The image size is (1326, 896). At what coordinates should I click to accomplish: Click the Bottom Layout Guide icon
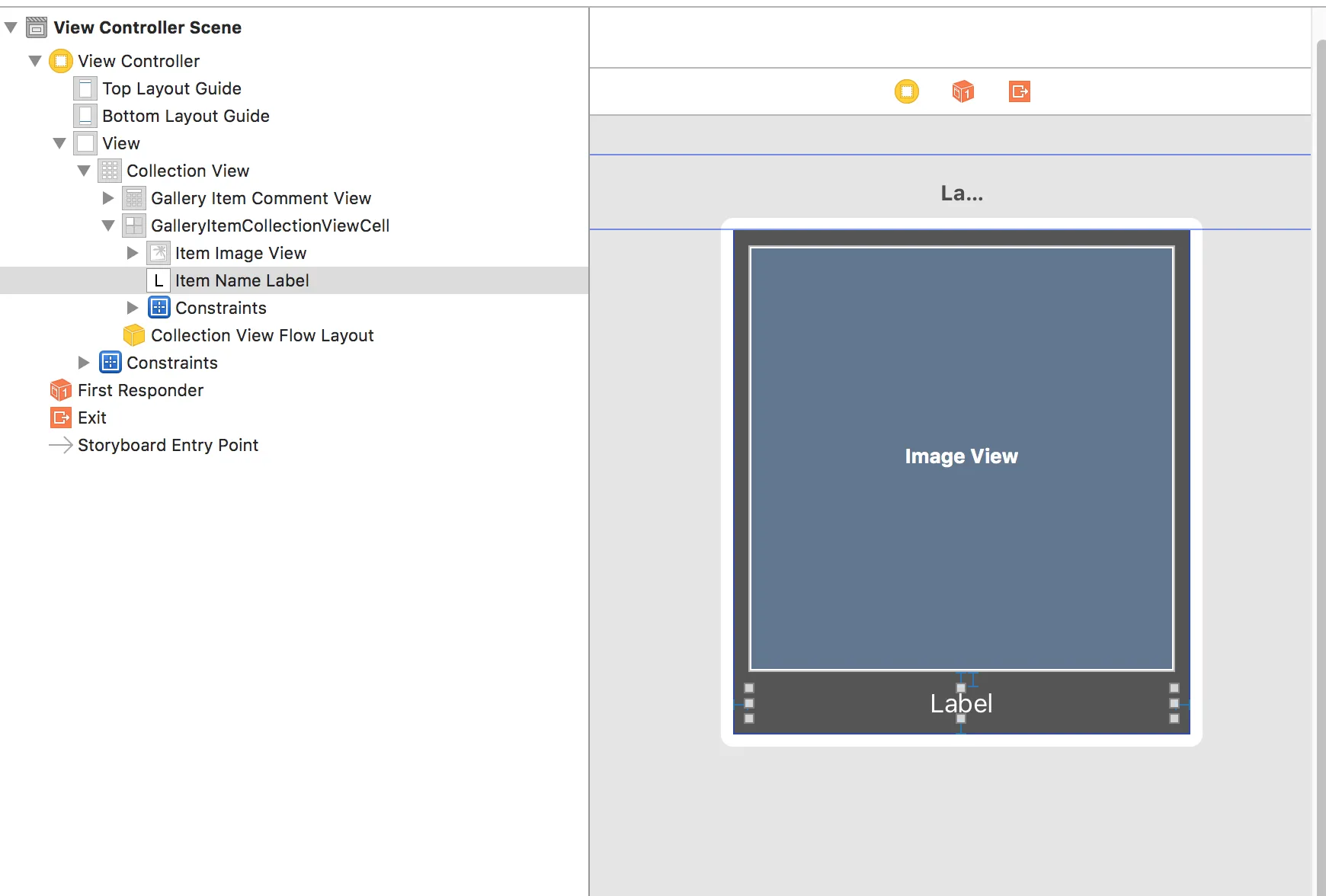(85, 116)
